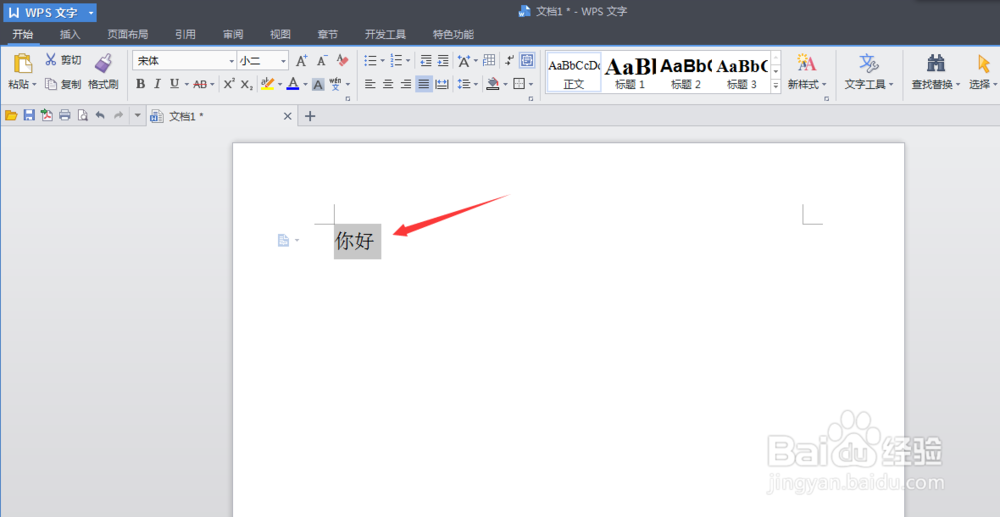Image resolution: width=1000 pixels, height=517 pixels.
Task: Center align the paragraph
Action: click(388, 84)
